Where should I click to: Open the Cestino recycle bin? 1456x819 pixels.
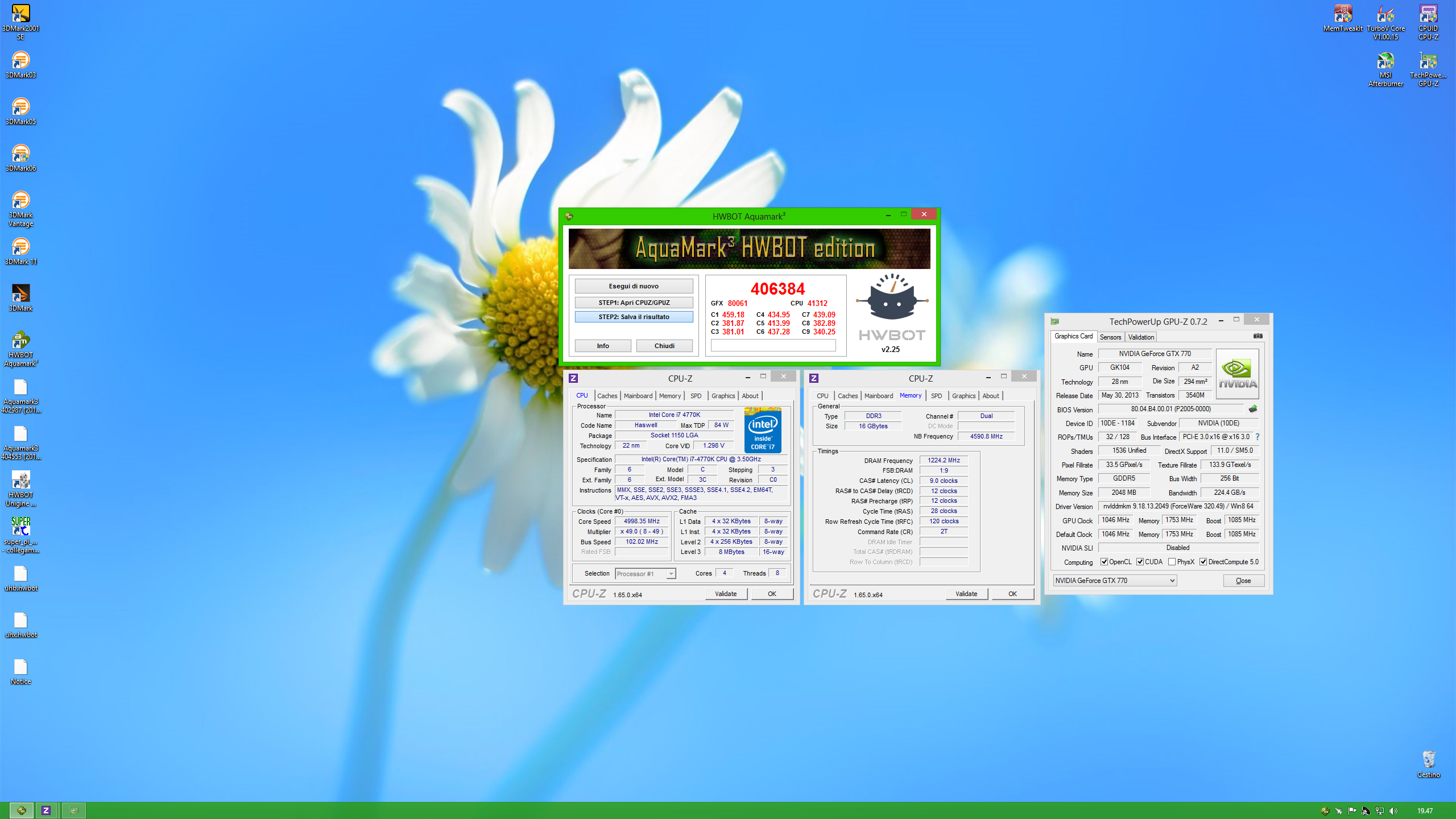tap(1428, 764)
